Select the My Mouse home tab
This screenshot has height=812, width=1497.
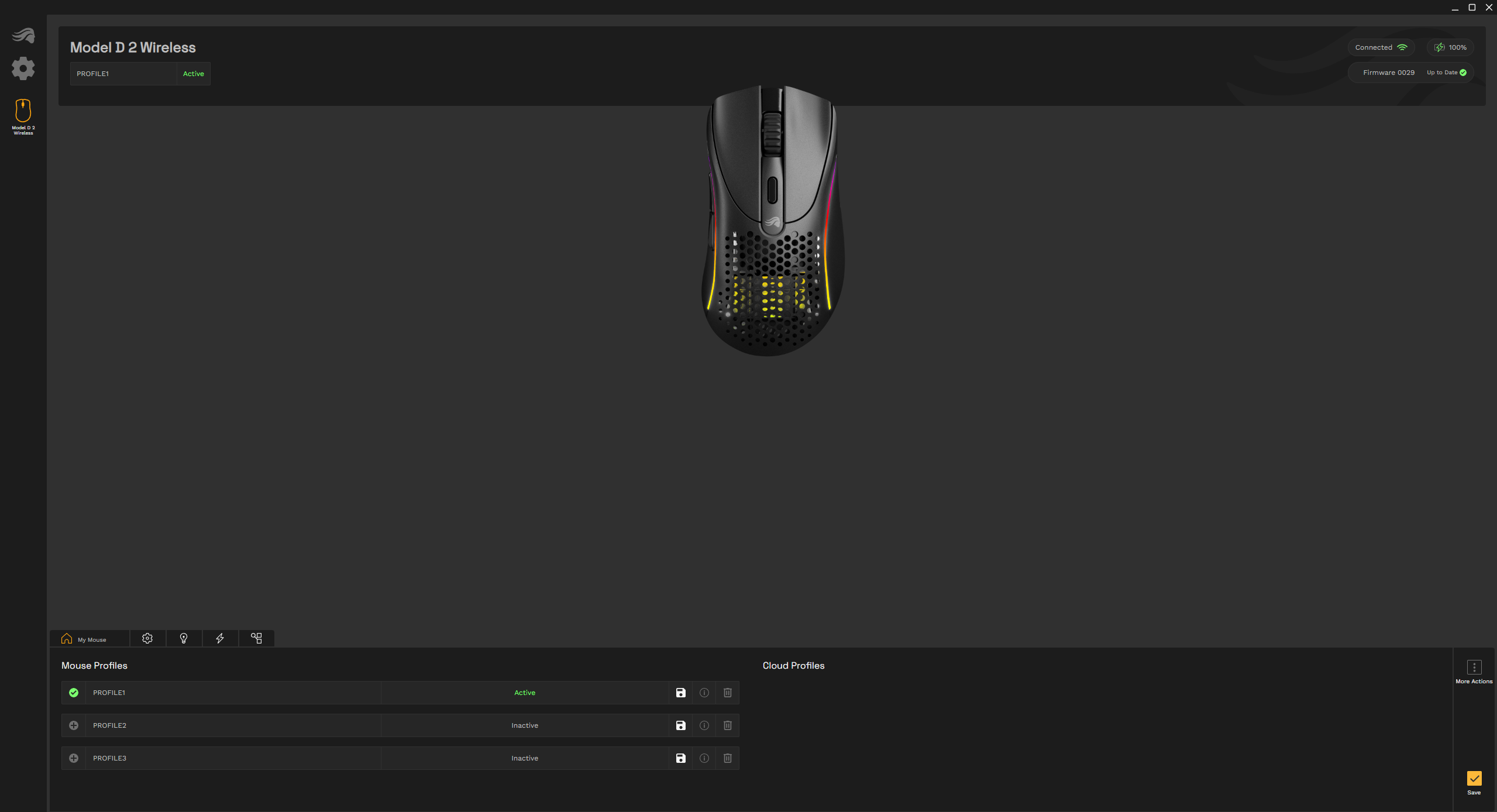point(90,638)
